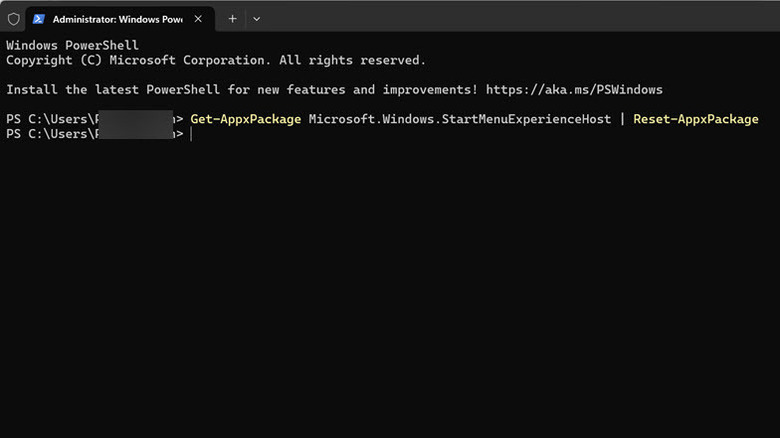Click the pipe symbol before Reset-AppxPackage
Screen dimensions: 780x438
click(x=622, y=119)
